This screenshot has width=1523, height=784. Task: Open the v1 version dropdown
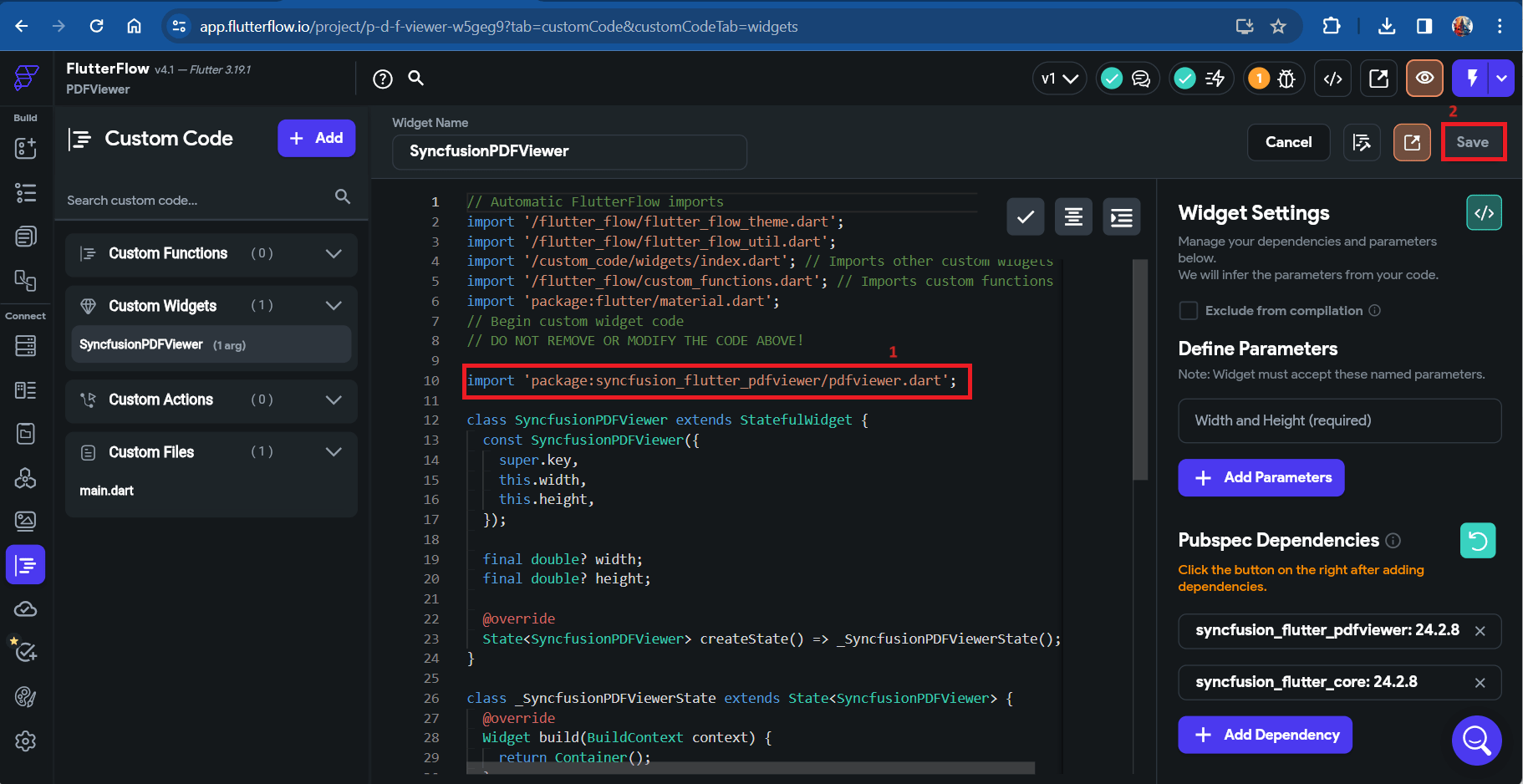tap(1060, 79)
